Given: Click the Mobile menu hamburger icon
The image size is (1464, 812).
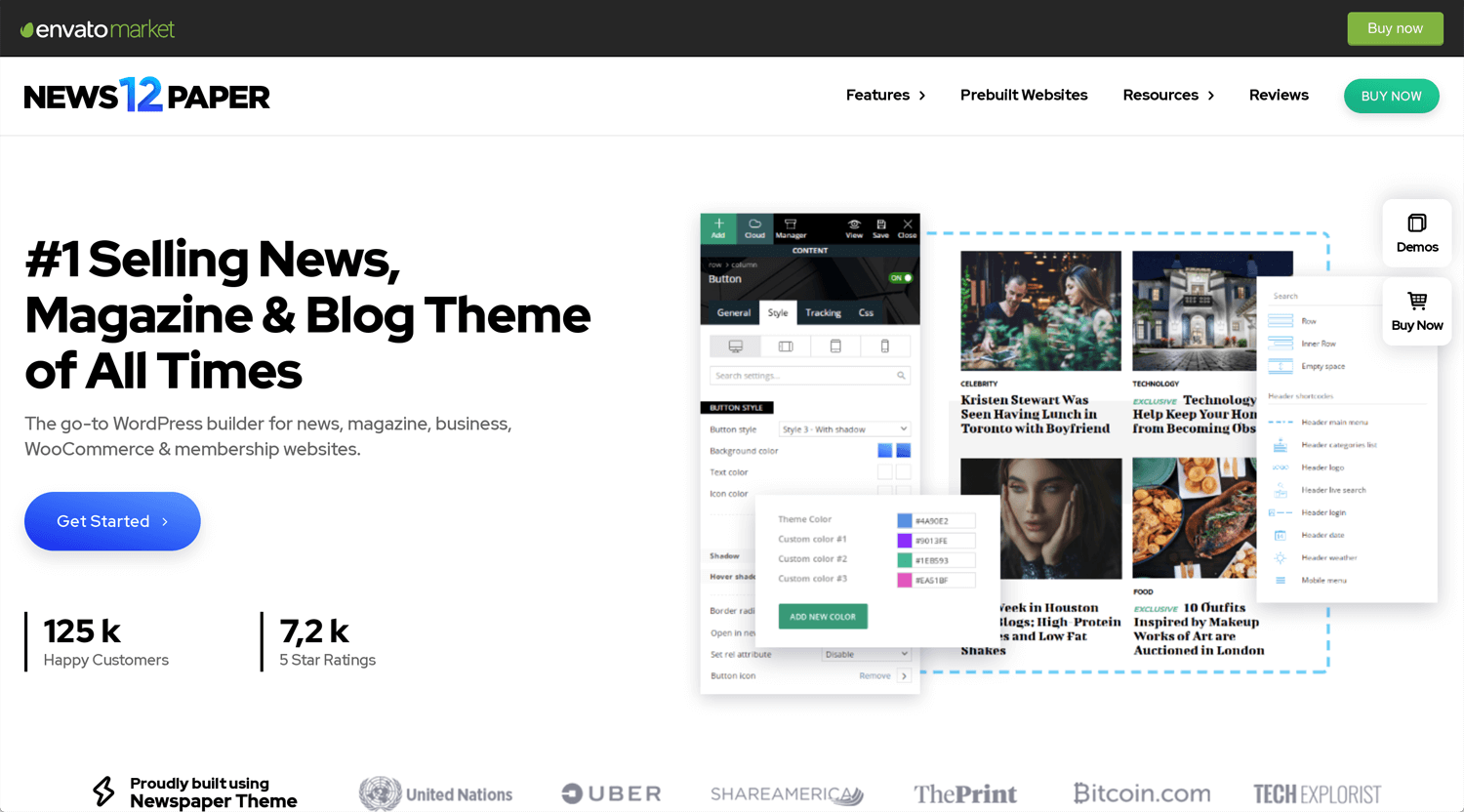Looking at the screenshot, I should click(x=1281, y=580).
